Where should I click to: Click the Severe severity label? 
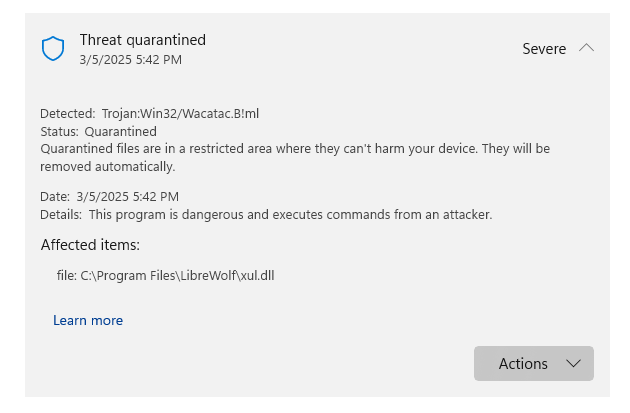coord(544,49)
